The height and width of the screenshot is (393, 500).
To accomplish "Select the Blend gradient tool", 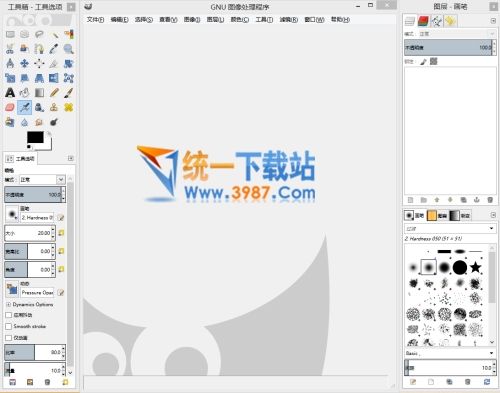I will coord(39,93).
